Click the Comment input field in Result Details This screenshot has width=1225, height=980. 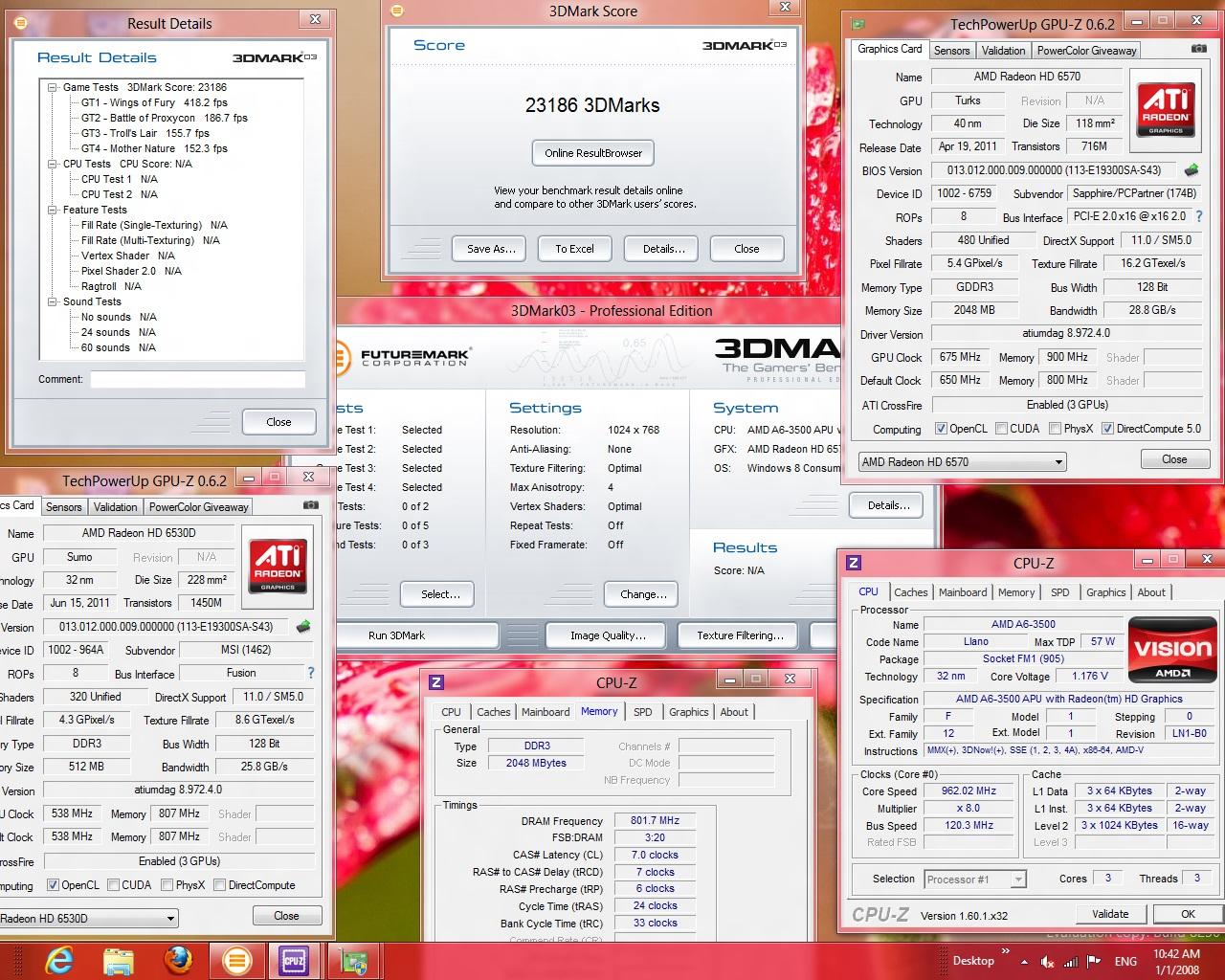[197, 380]
